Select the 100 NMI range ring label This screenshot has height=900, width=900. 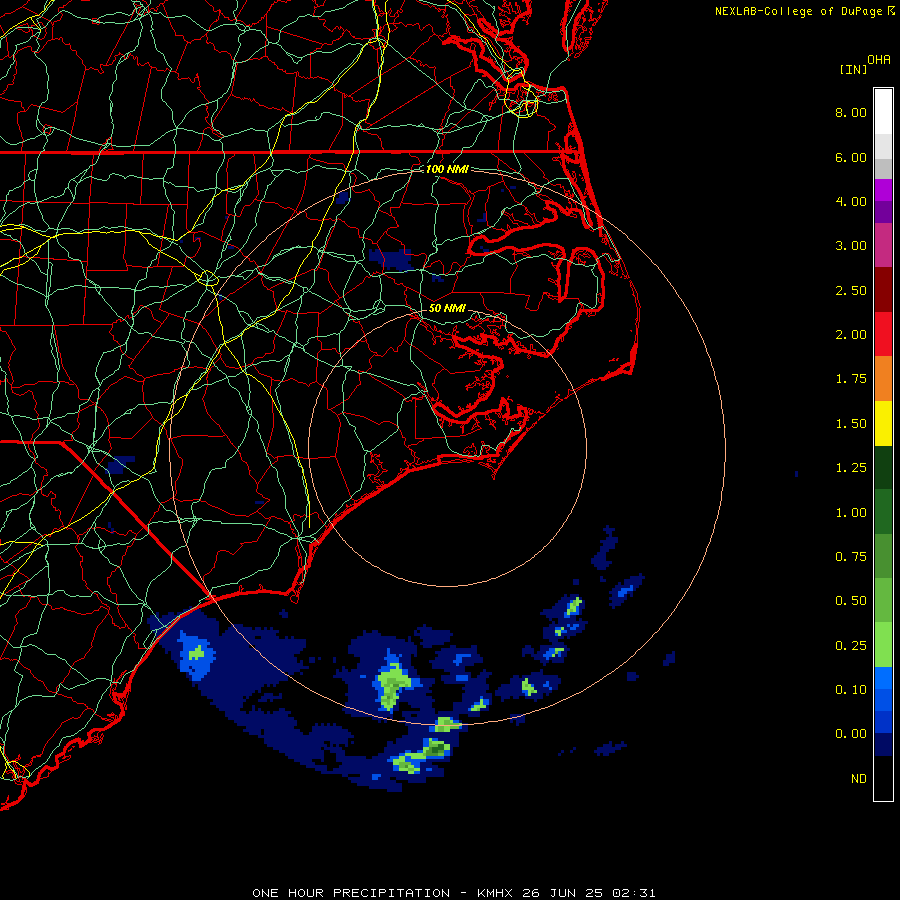pyautogui.click(x=447, y=169)
